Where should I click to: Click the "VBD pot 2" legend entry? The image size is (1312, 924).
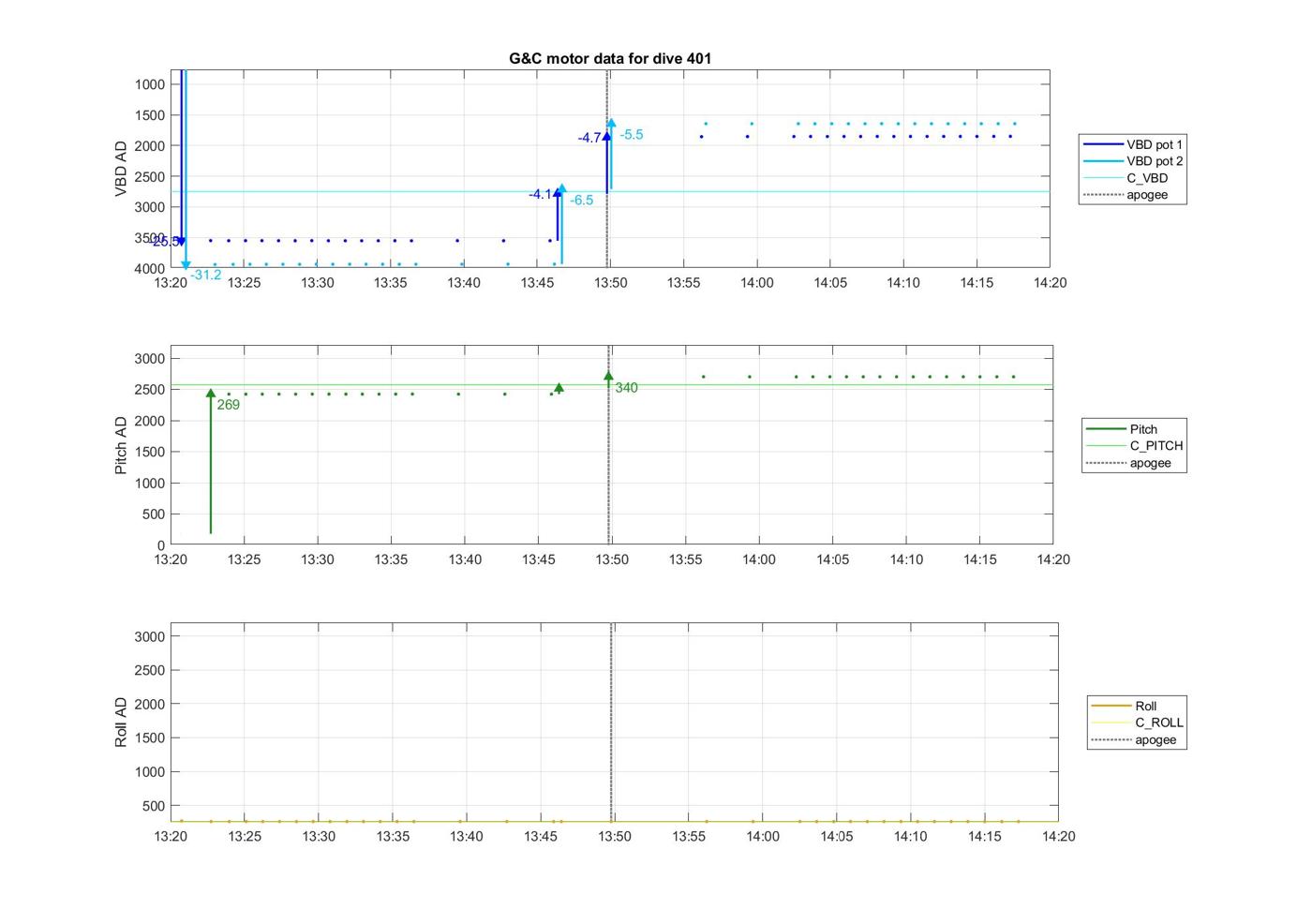coord(1133,161)
